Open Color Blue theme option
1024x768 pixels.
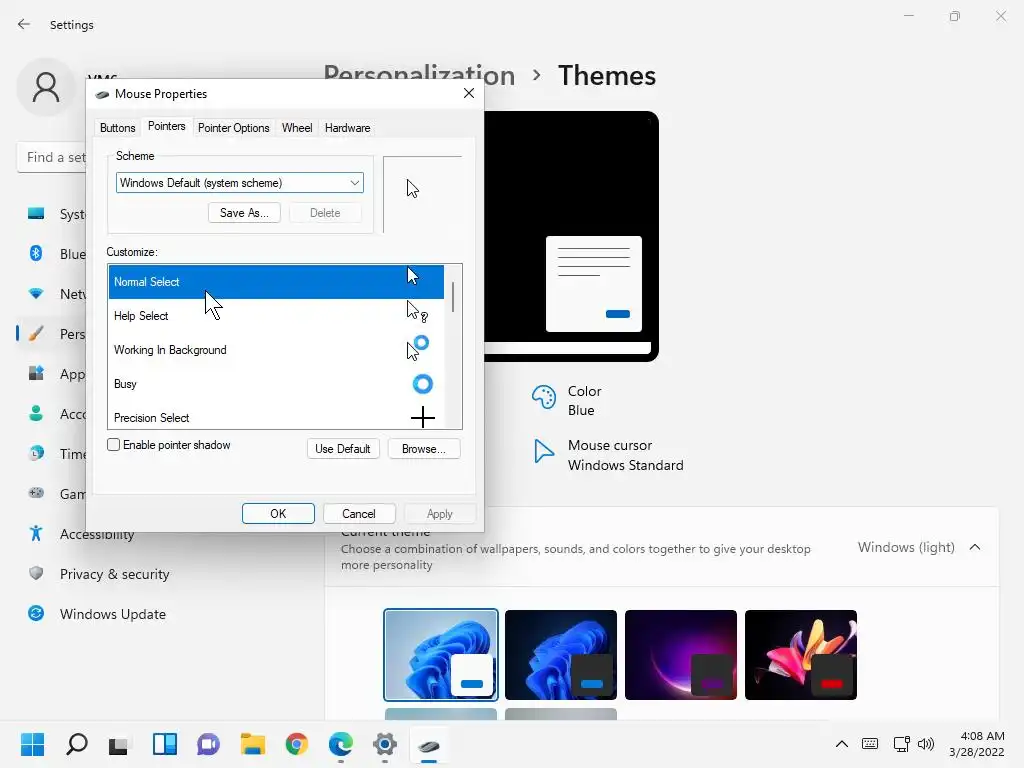567,400
